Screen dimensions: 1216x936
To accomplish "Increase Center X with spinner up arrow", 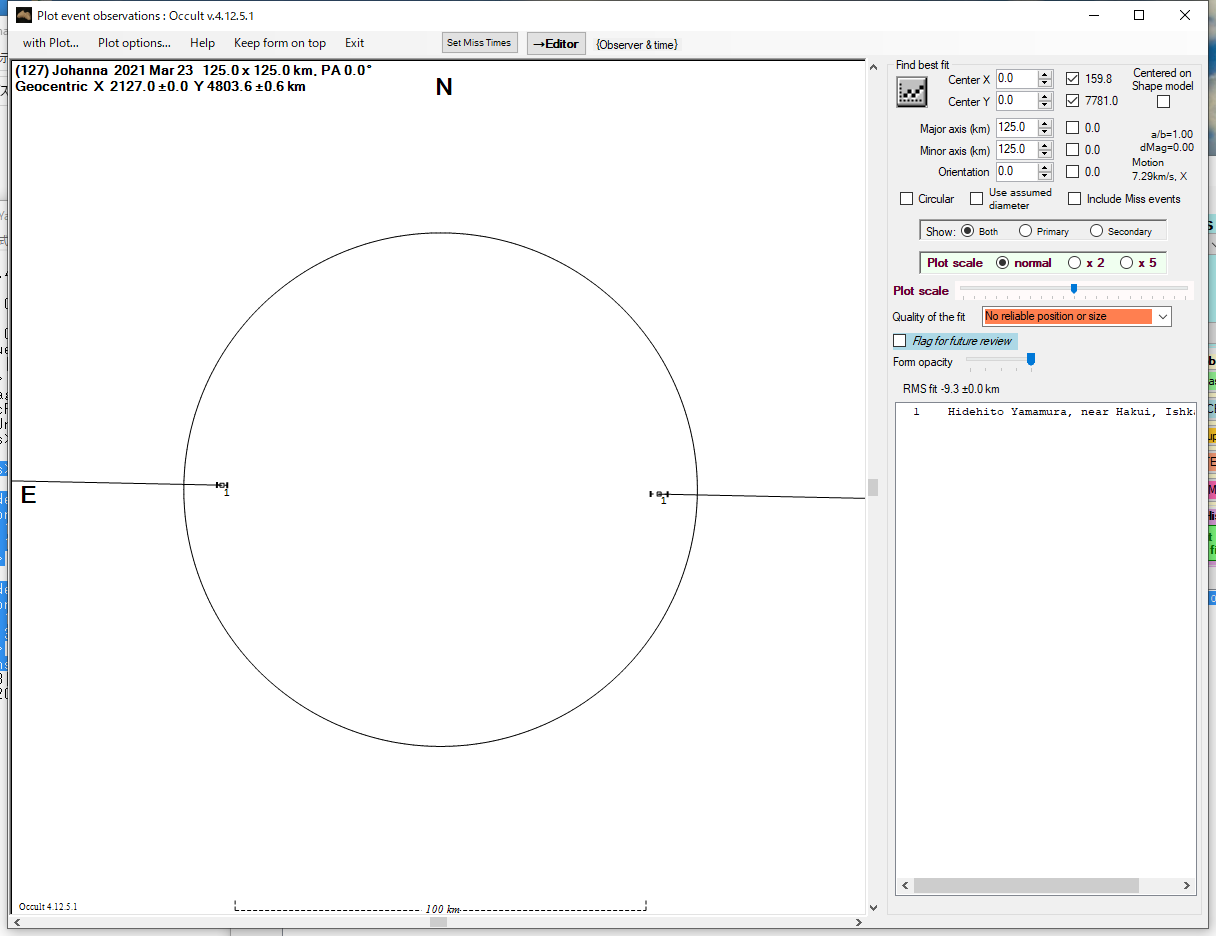I will click(1045, 75).
